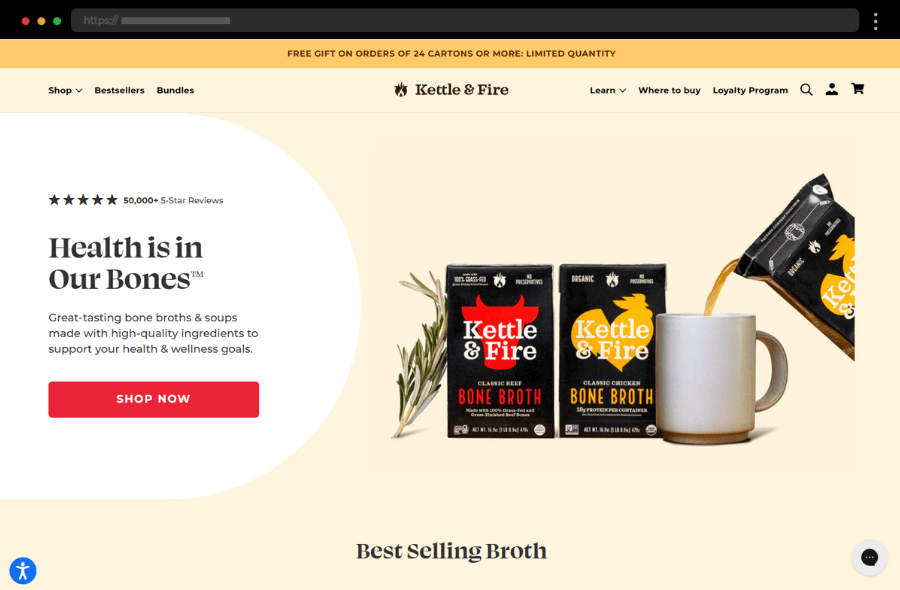Open the accessibility widget icon

[23, 570]
